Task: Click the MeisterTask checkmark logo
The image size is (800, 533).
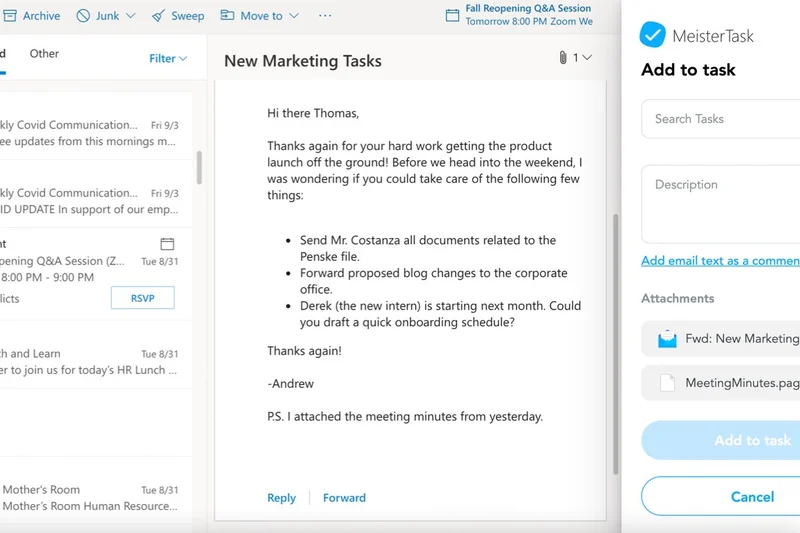Action: click(x=652, y=35)
